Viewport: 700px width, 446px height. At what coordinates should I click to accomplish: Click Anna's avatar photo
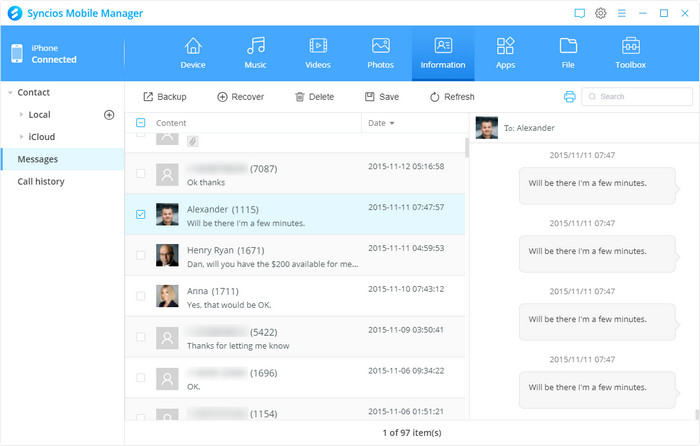point(167,296)
